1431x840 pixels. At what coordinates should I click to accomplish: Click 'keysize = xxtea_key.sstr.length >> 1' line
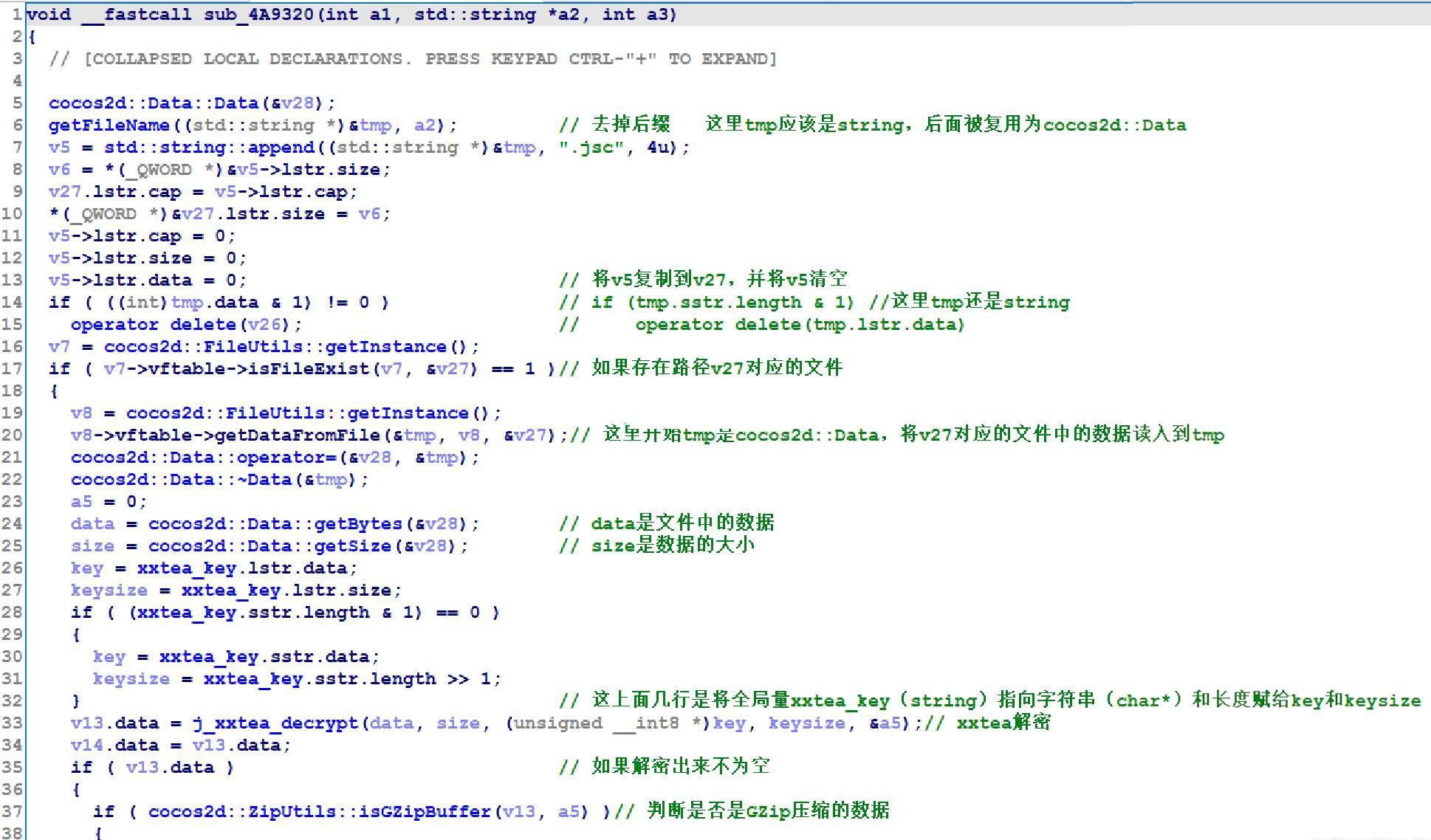(298, 679)
